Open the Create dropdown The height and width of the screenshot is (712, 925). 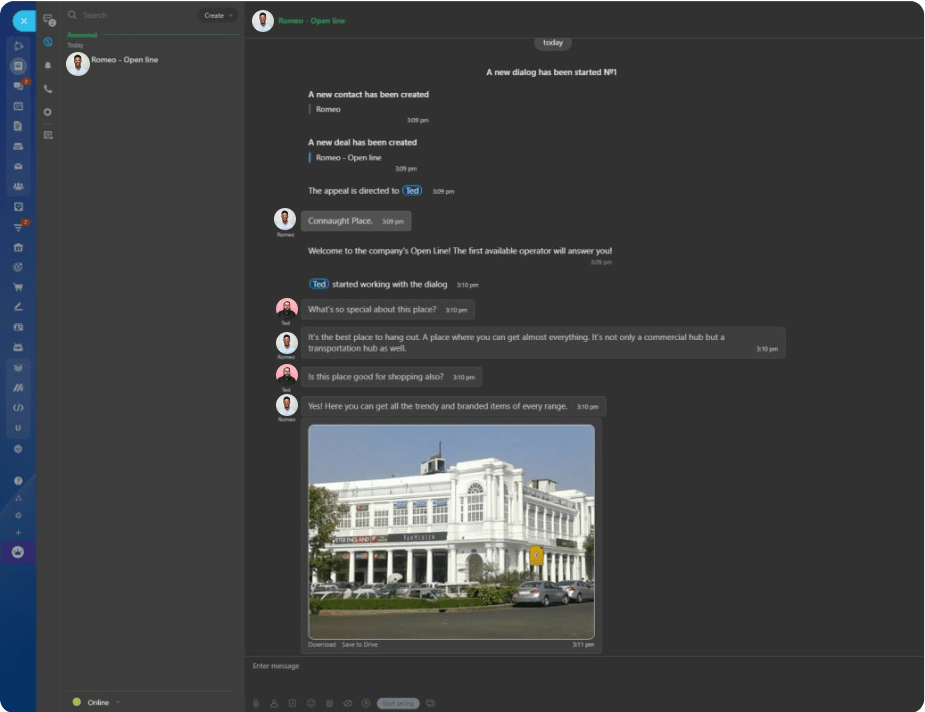coord(216,15)
